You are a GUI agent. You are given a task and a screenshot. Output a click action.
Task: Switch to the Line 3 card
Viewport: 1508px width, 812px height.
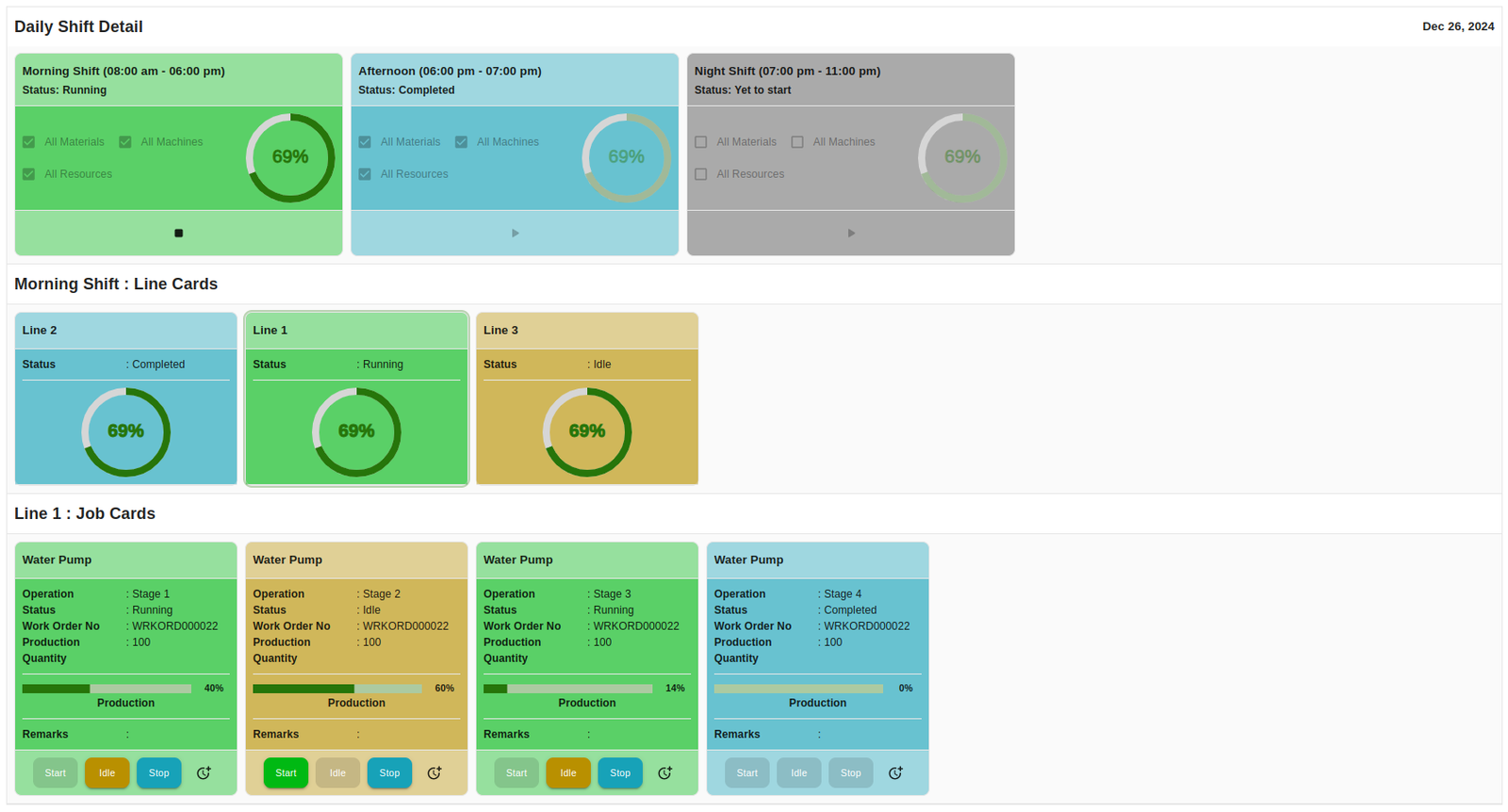586,398
